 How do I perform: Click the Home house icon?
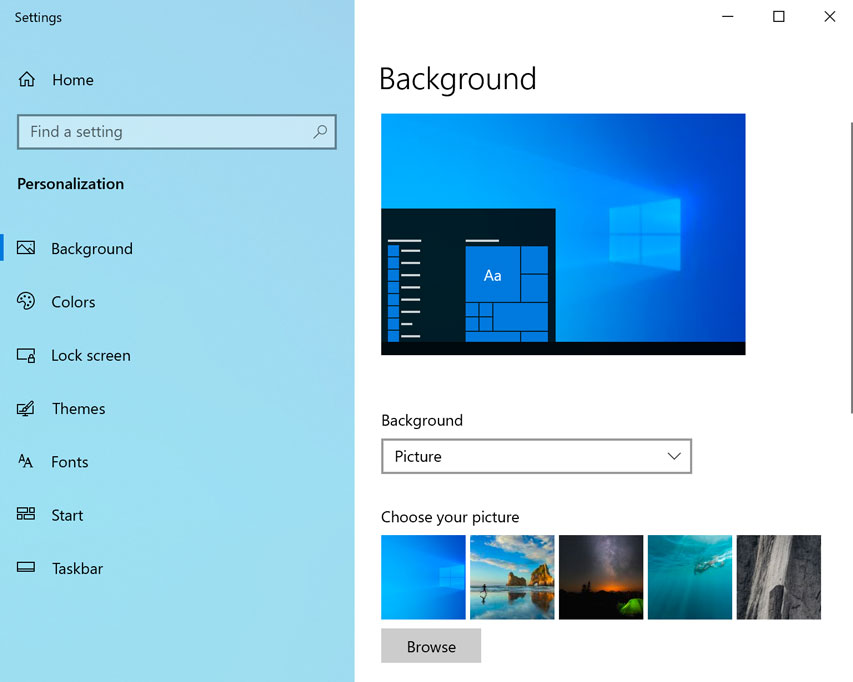point(24,79)
